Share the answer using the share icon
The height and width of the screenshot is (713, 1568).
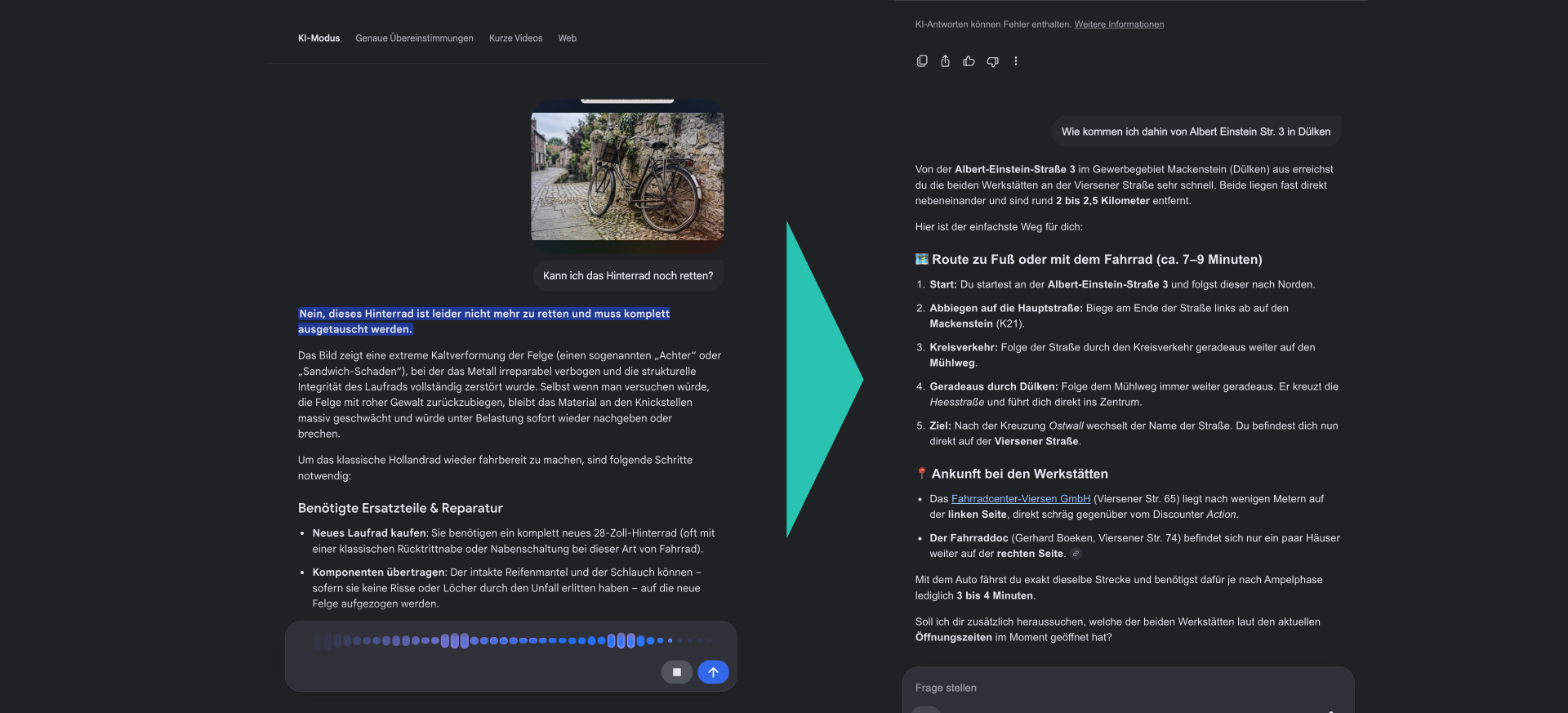(x=945, y=61)
